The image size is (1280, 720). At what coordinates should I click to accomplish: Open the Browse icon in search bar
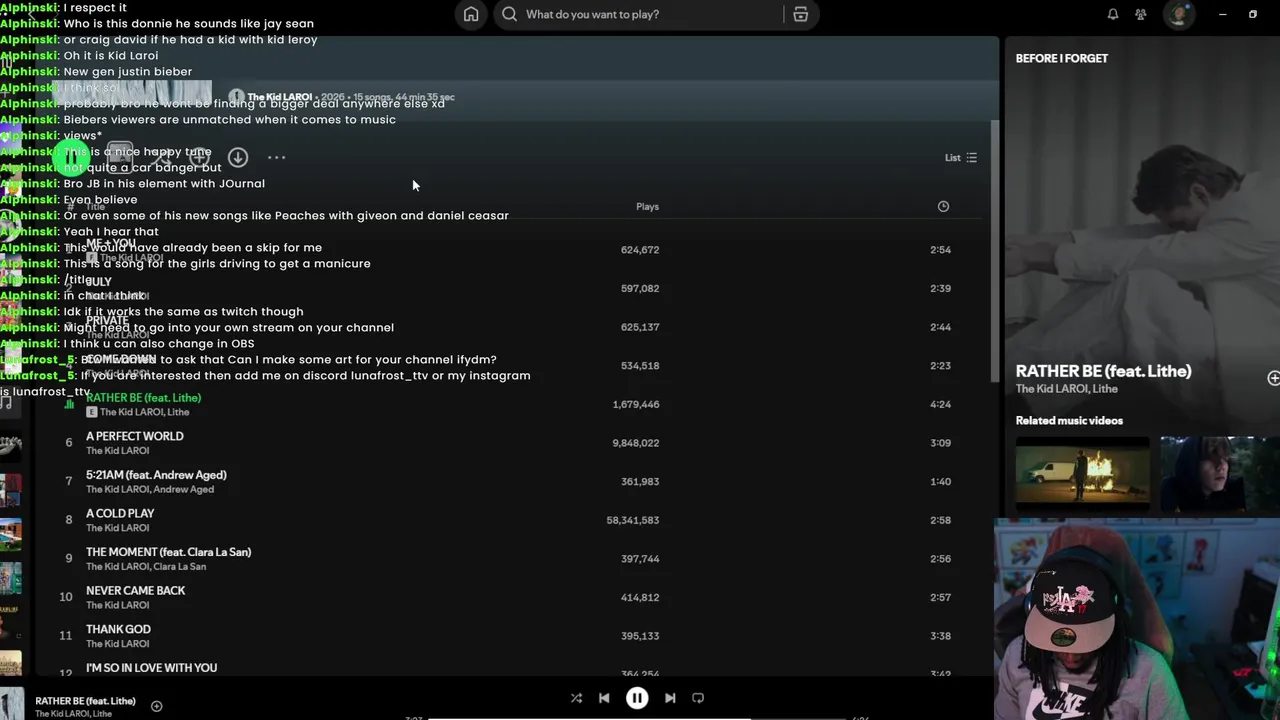800,14
